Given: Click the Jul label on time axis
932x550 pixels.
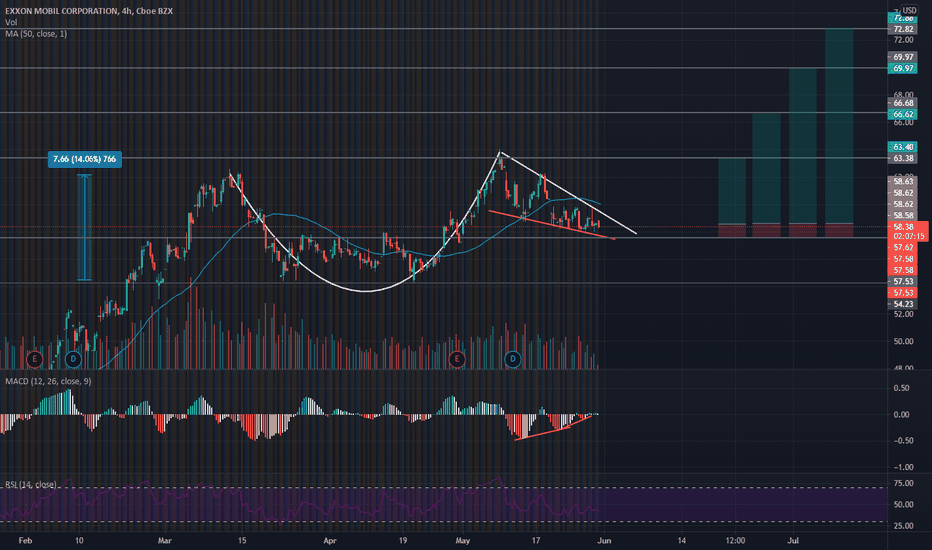Looking at the screenshot, I should click(x=793, y=540).
